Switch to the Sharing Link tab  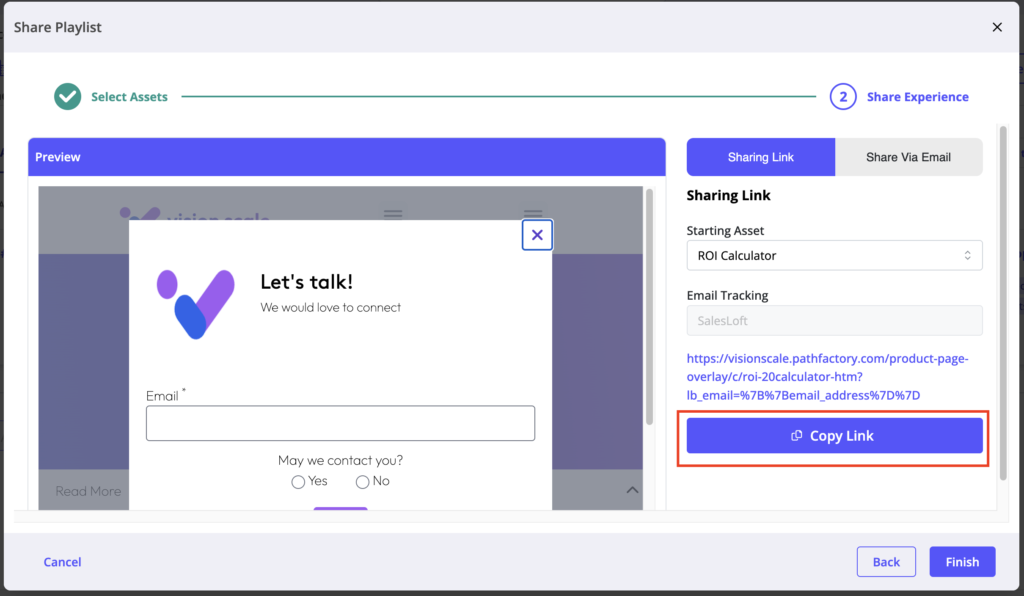click(761, 157)
